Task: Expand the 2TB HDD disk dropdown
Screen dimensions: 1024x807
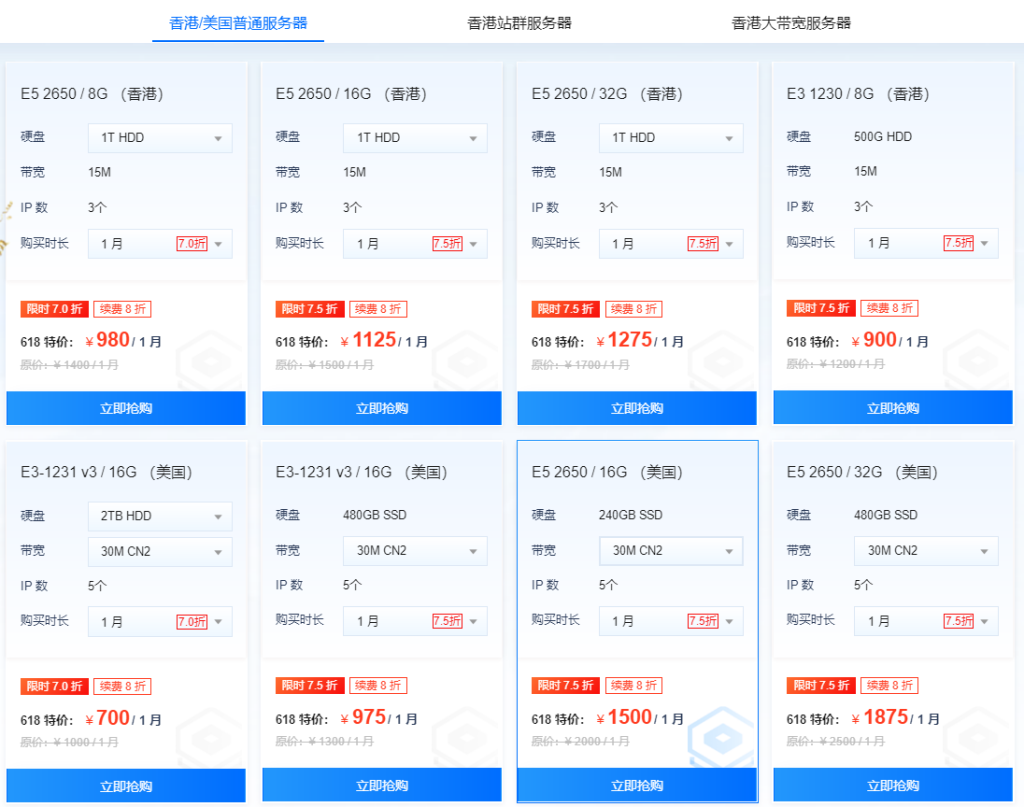Action: click(160, 516)
